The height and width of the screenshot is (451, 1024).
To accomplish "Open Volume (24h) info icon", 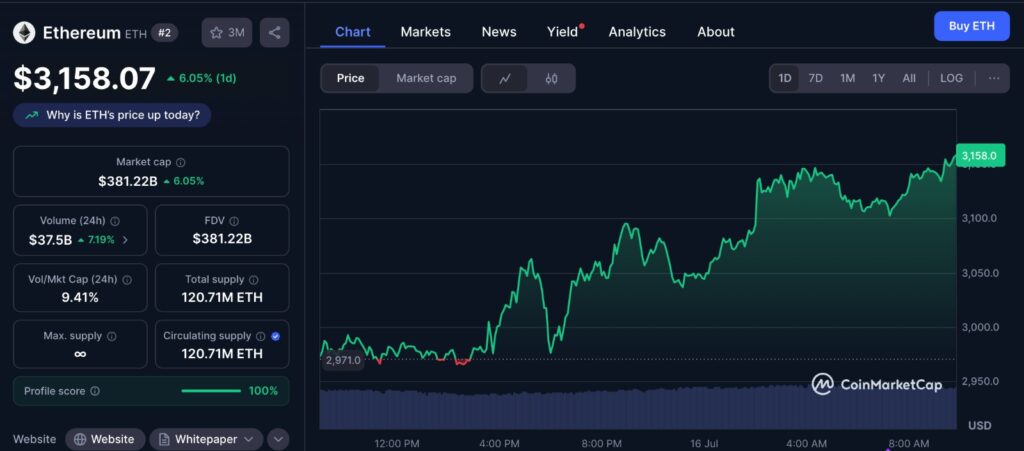I will pyautogui.click(x=116, y=221).
